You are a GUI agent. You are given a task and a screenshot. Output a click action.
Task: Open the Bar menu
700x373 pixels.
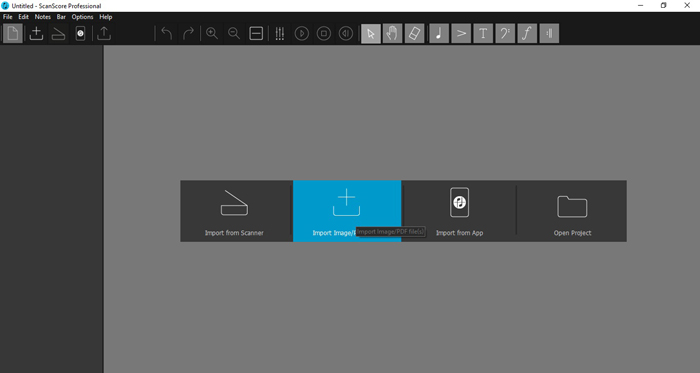[61, 17]
